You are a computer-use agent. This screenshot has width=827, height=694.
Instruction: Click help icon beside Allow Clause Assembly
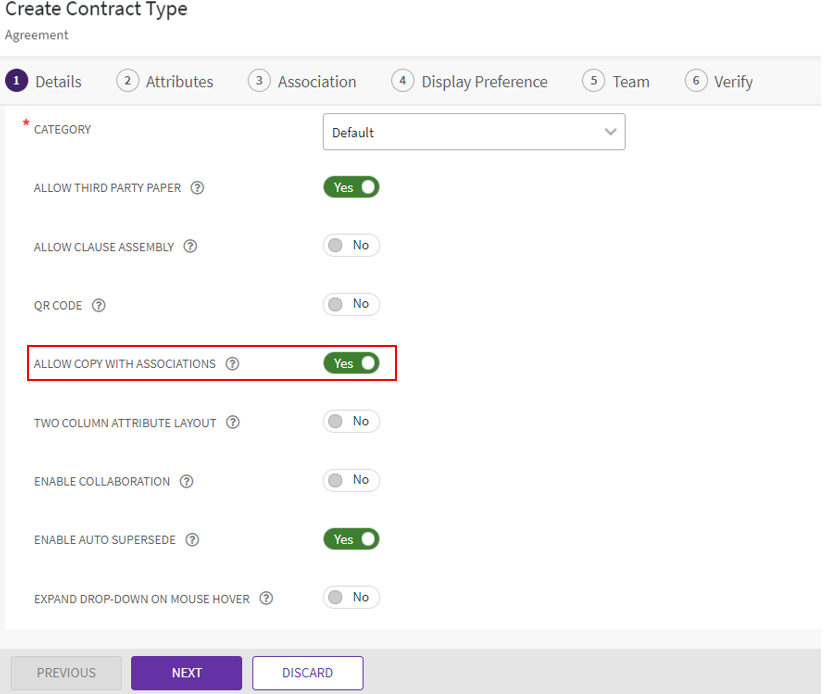click(190, 247)
